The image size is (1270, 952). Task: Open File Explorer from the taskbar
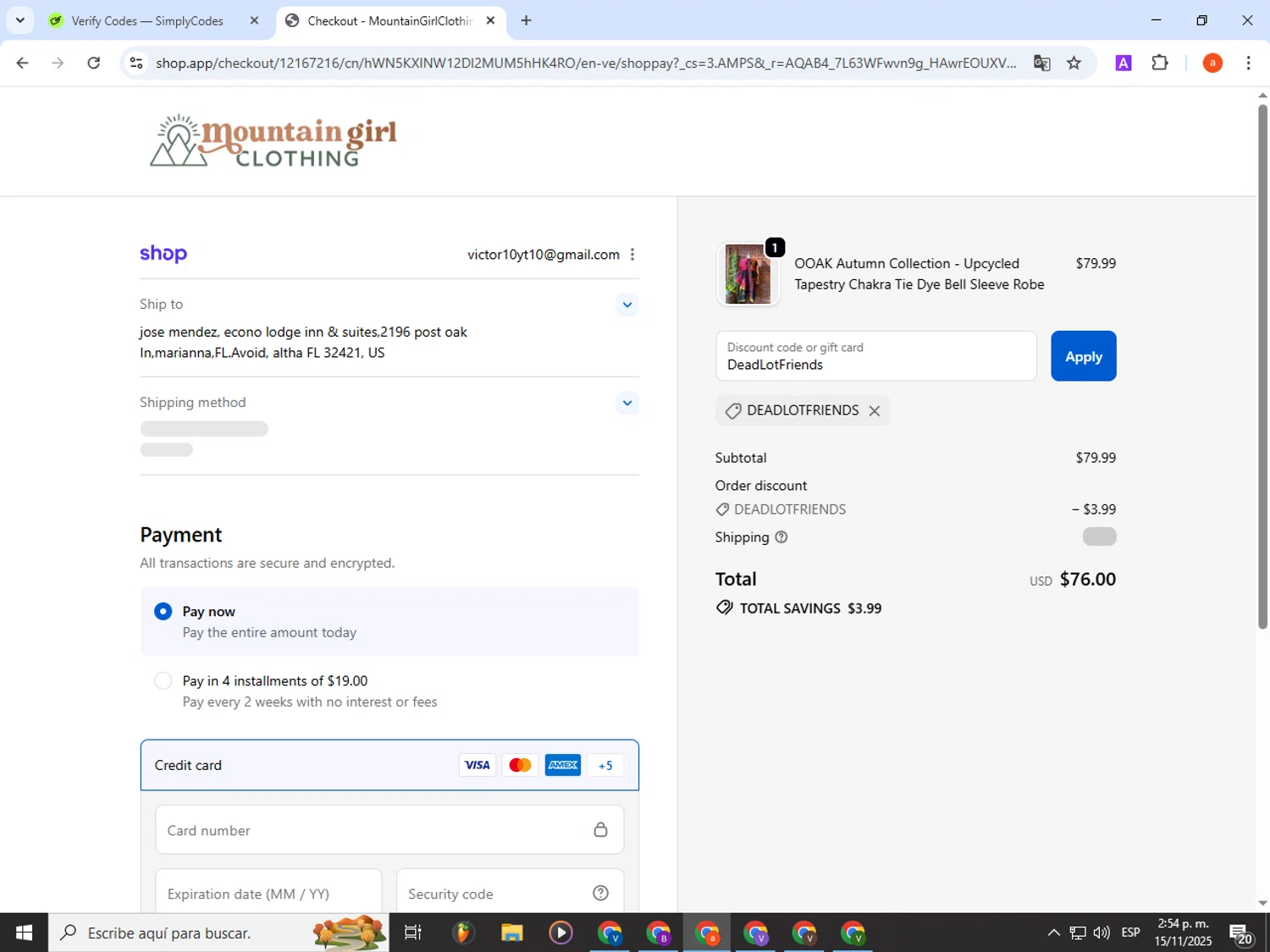511,933
